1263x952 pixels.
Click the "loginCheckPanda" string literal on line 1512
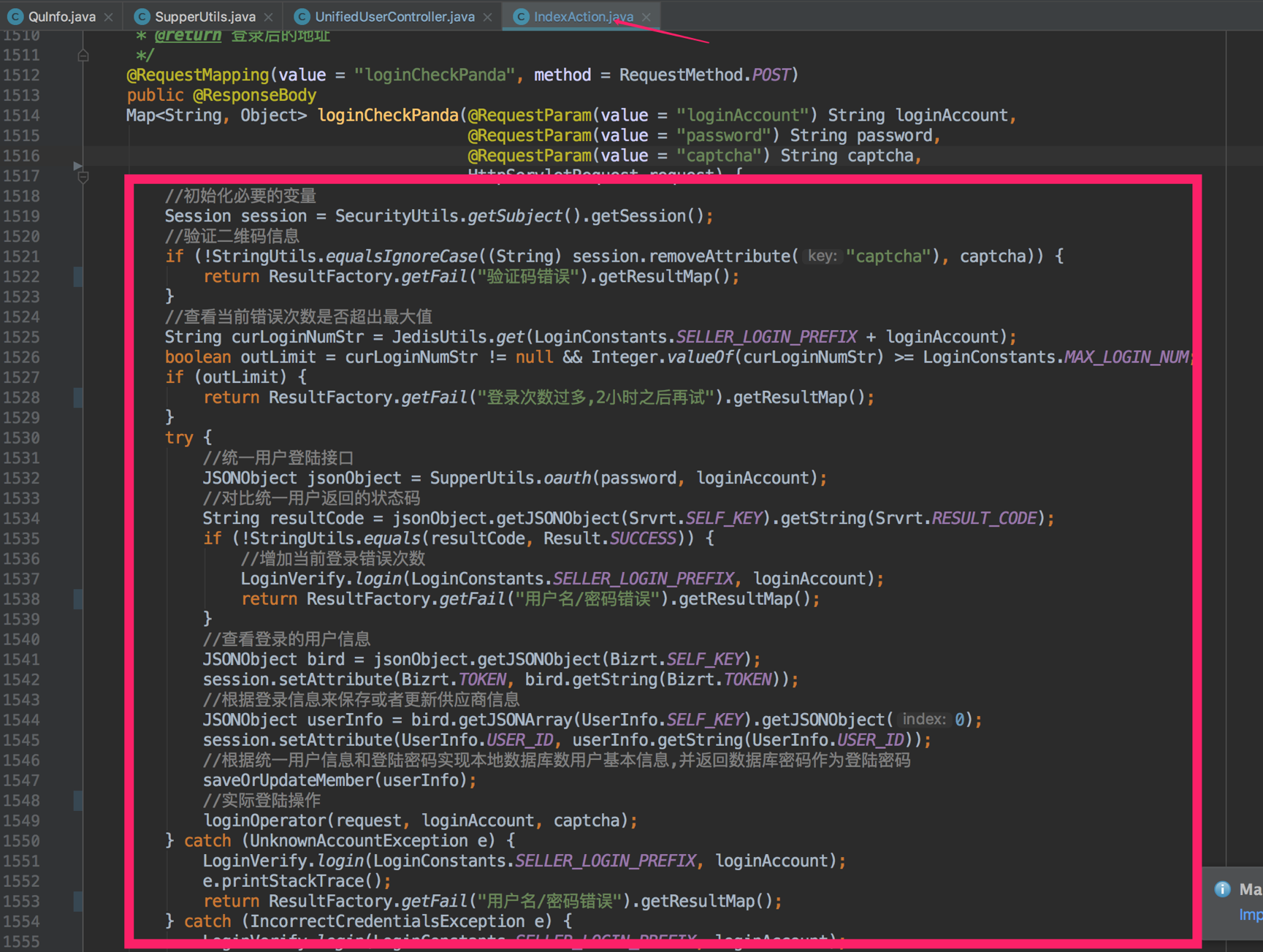point(434,75)
